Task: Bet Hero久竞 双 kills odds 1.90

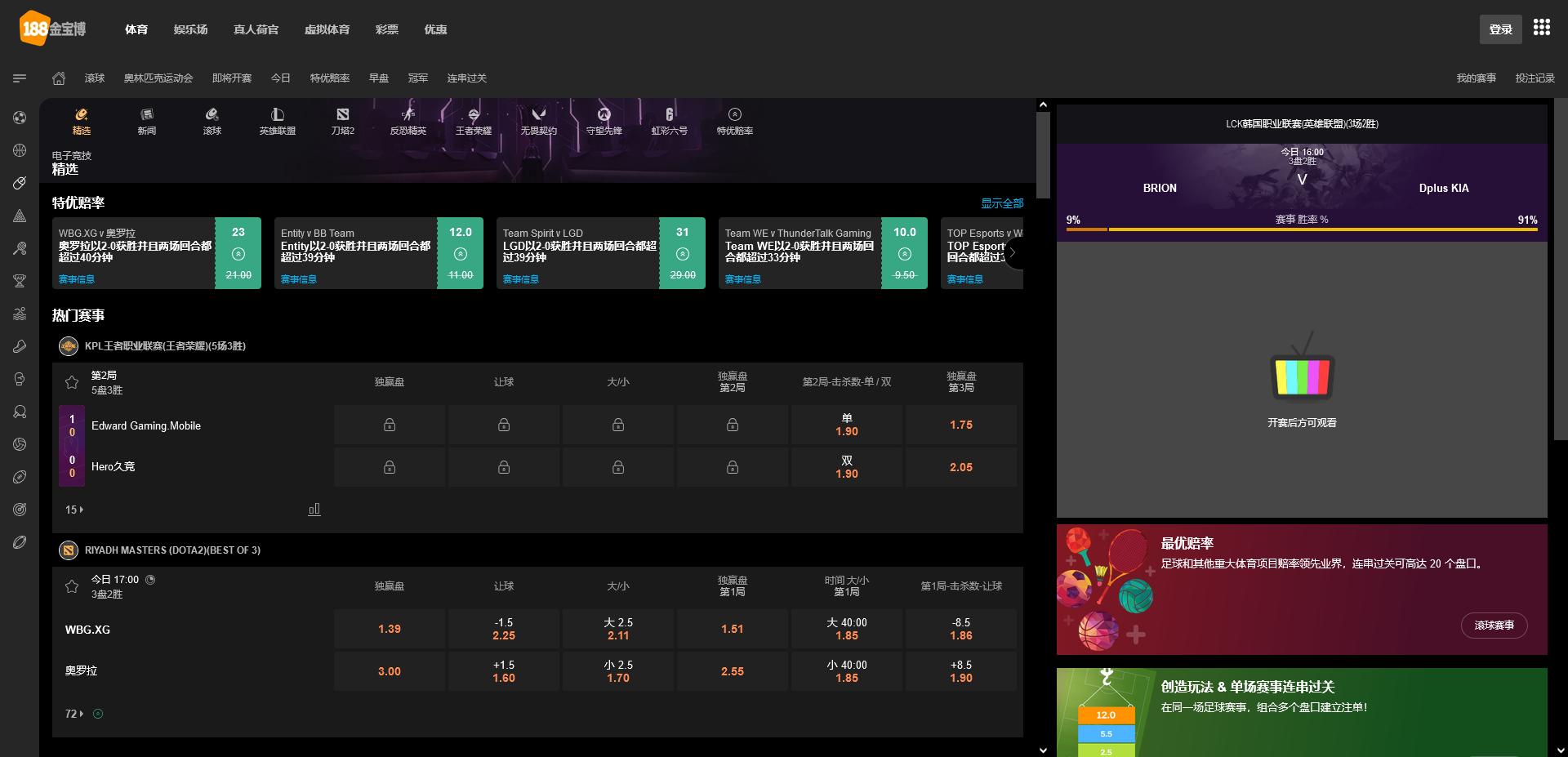Action: (847, 467)
